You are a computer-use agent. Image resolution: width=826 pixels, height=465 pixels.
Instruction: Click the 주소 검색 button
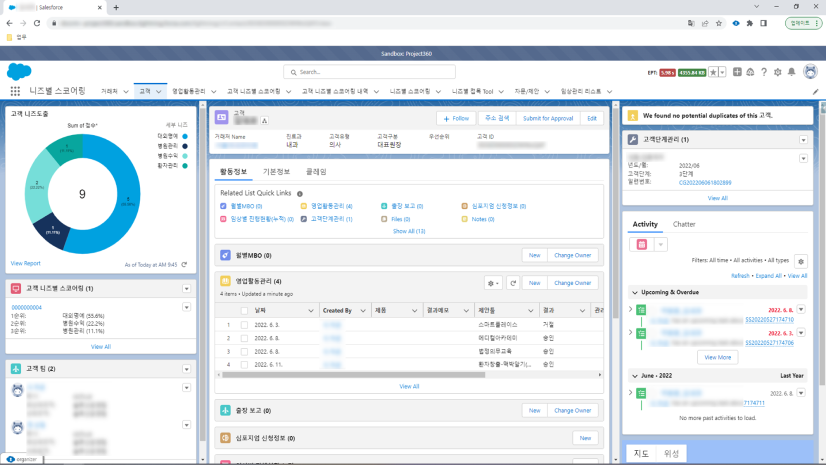click(496, 118)
